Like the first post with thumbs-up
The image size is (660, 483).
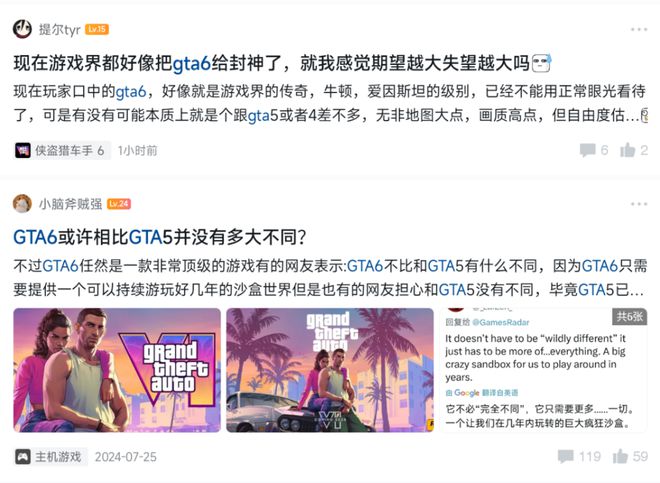tap(627, 150)
